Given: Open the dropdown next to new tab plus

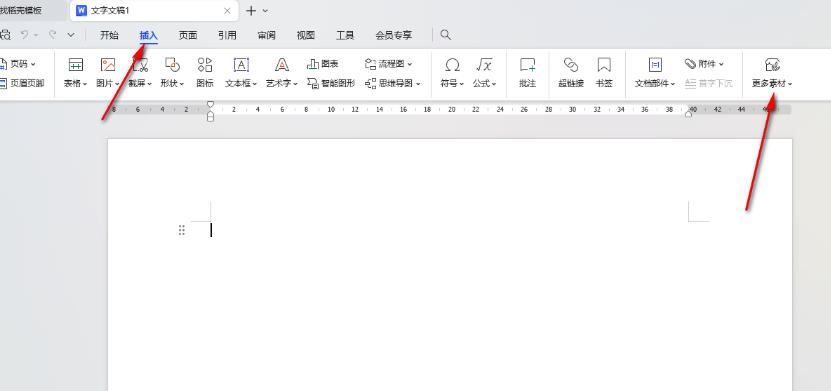Looking at the screenshot, I should click(266, 11).
